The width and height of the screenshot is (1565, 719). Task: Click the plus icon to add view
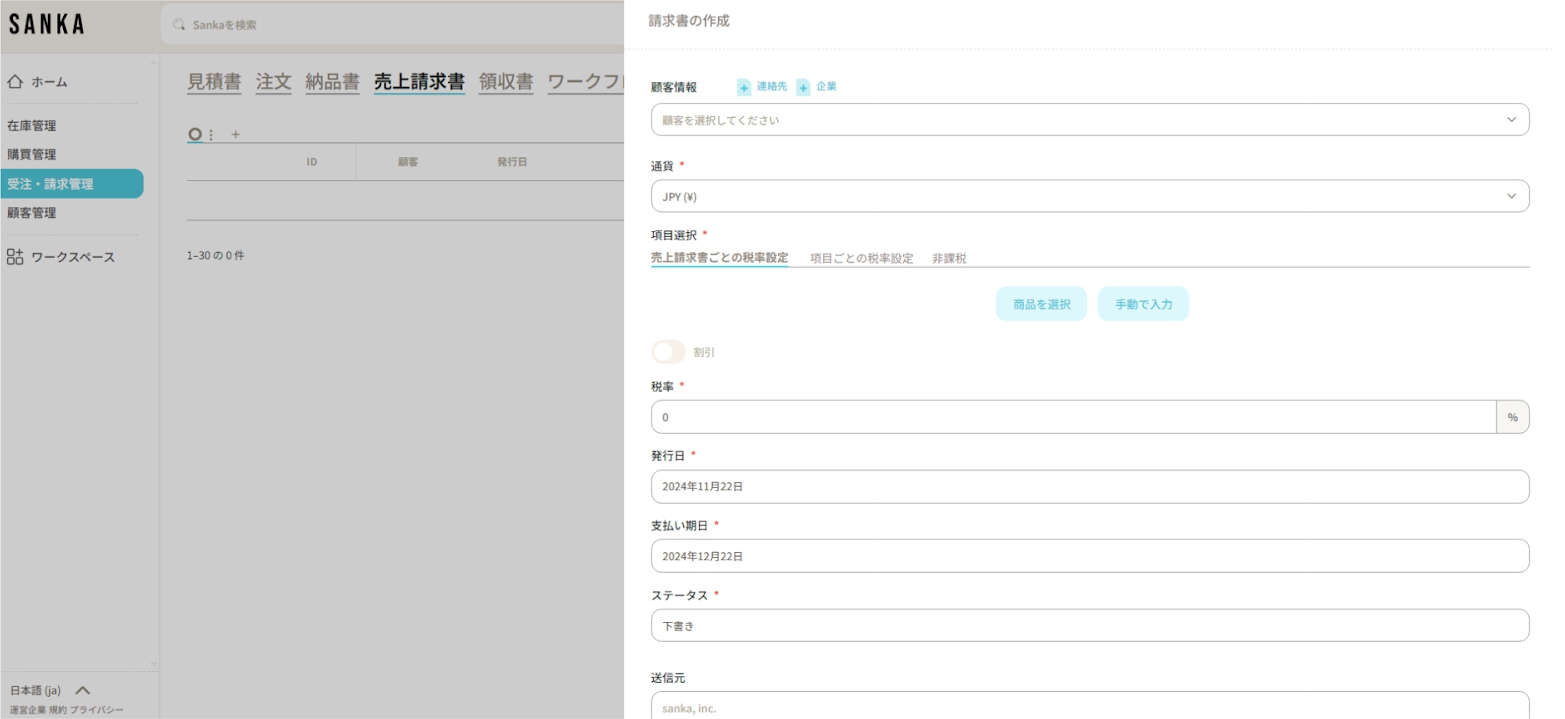point(236,134)
